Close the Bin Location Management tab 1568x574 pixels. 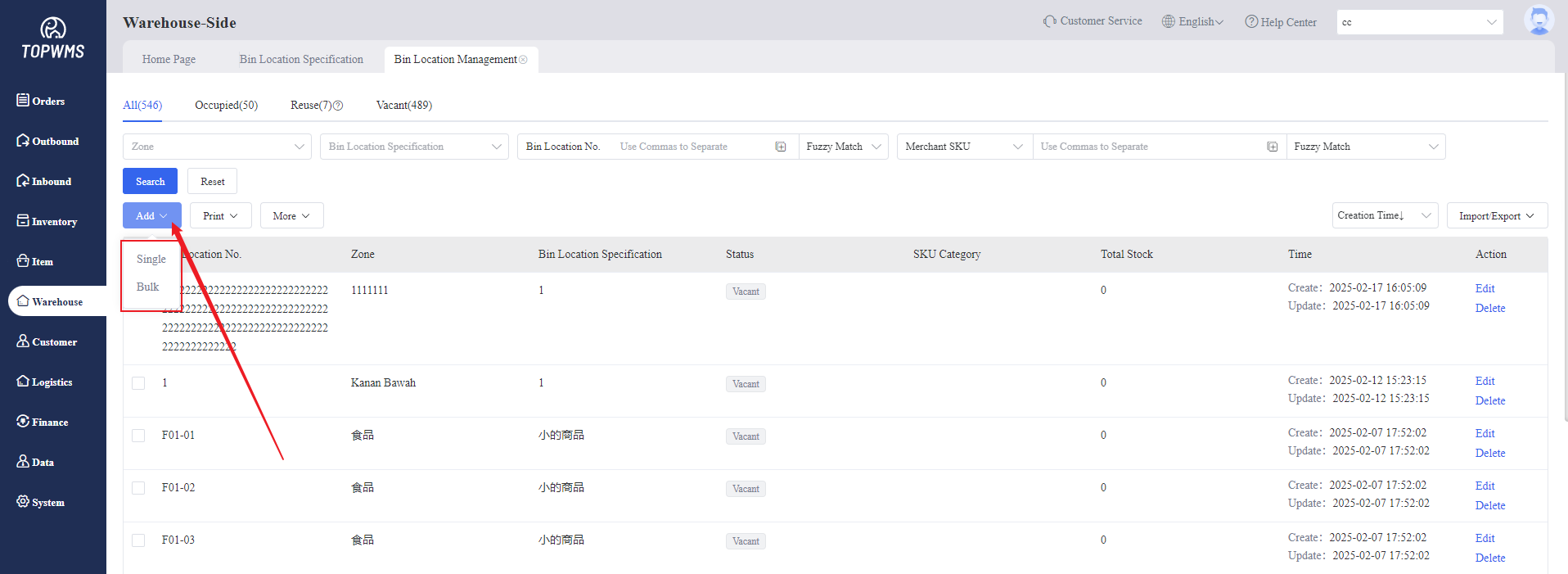click(x=524, y=60)
